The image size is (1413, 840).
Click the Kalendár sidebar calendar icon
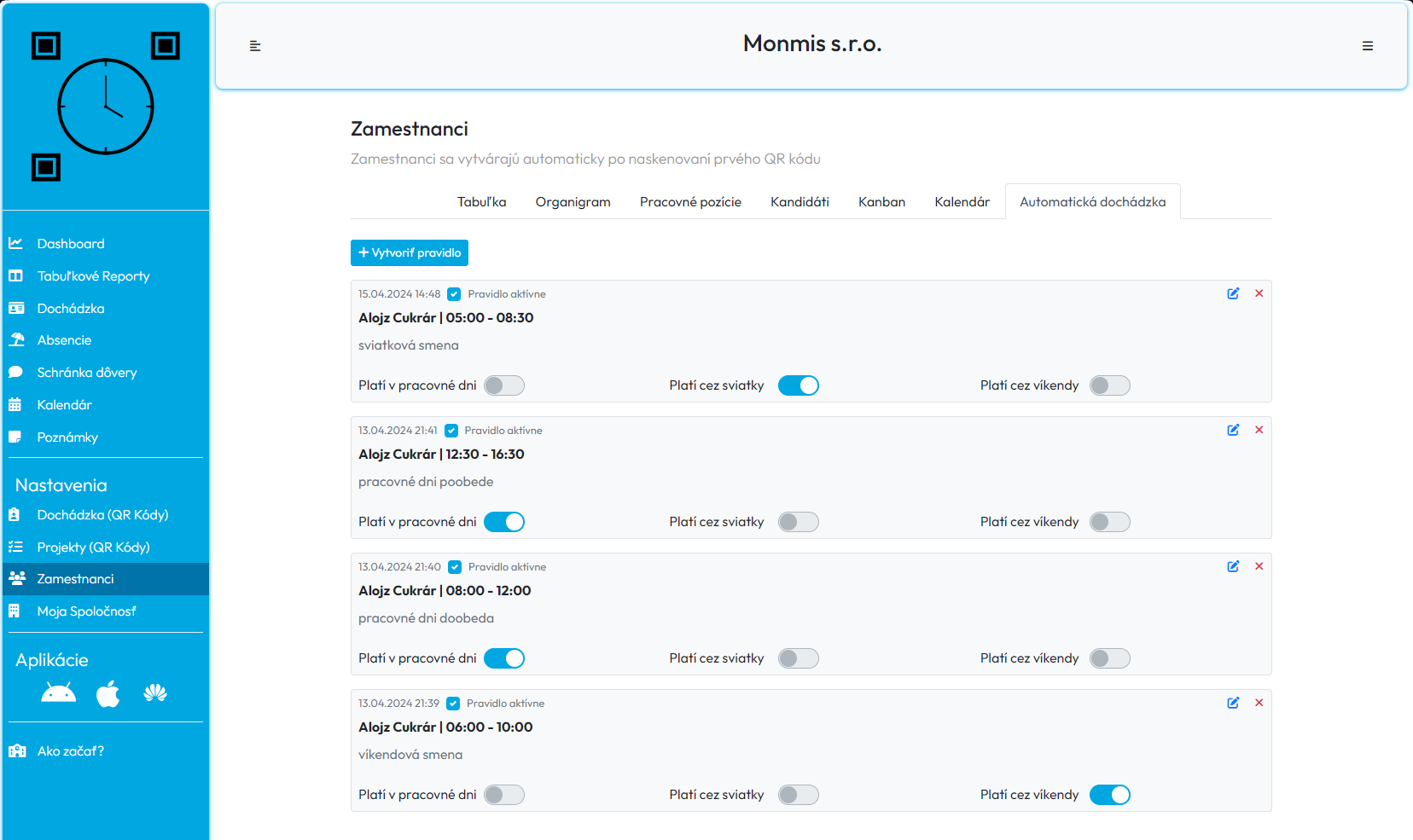[15, 405]
